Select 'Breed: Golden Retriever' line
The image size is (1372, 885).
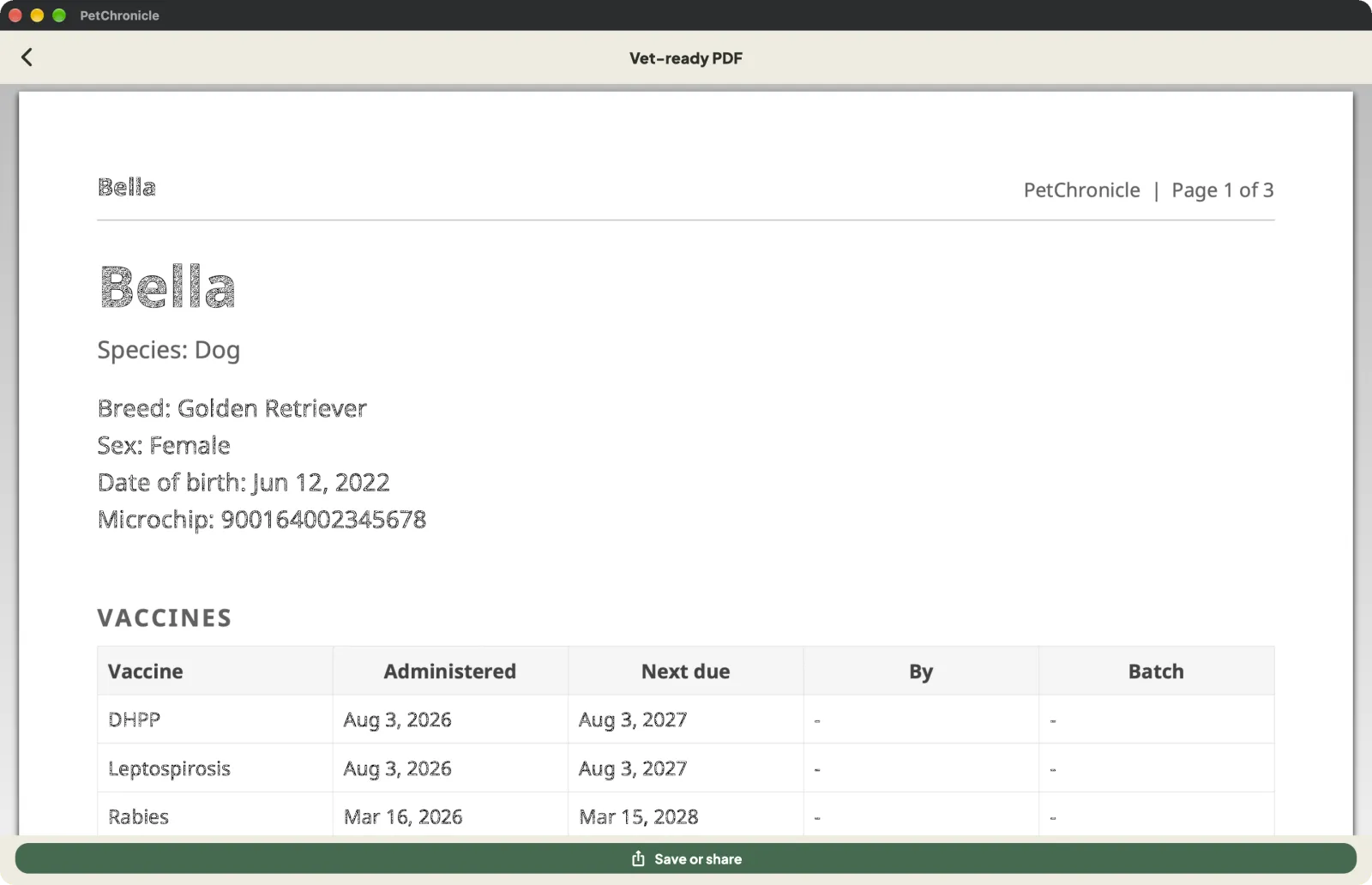[x=232, y=408]
